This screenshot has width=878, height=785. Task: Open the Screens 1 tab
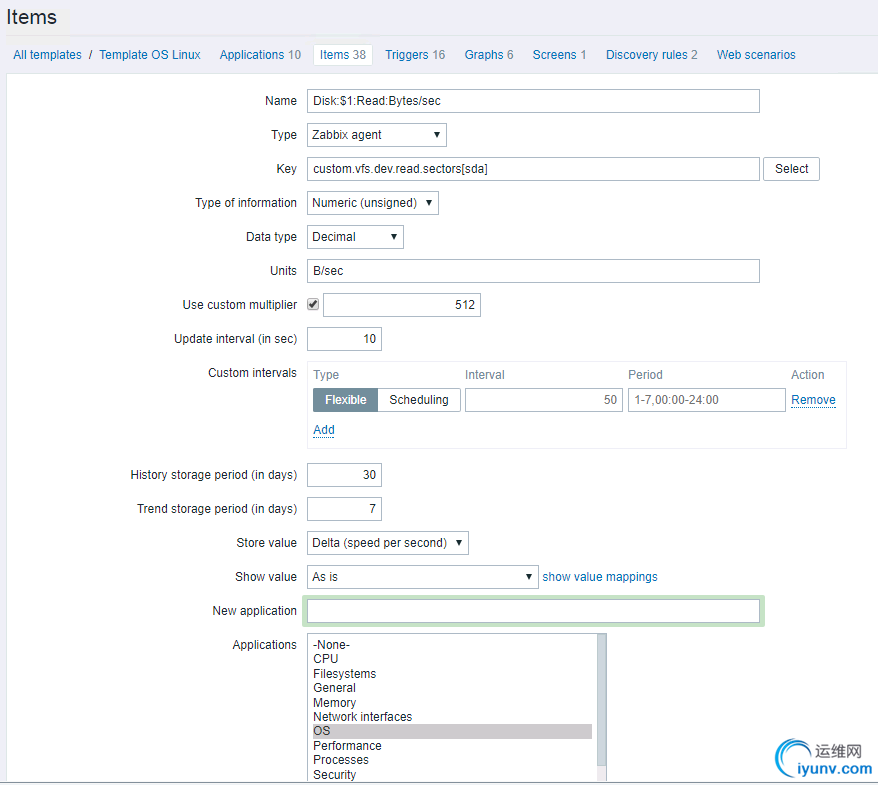point(559,55)
